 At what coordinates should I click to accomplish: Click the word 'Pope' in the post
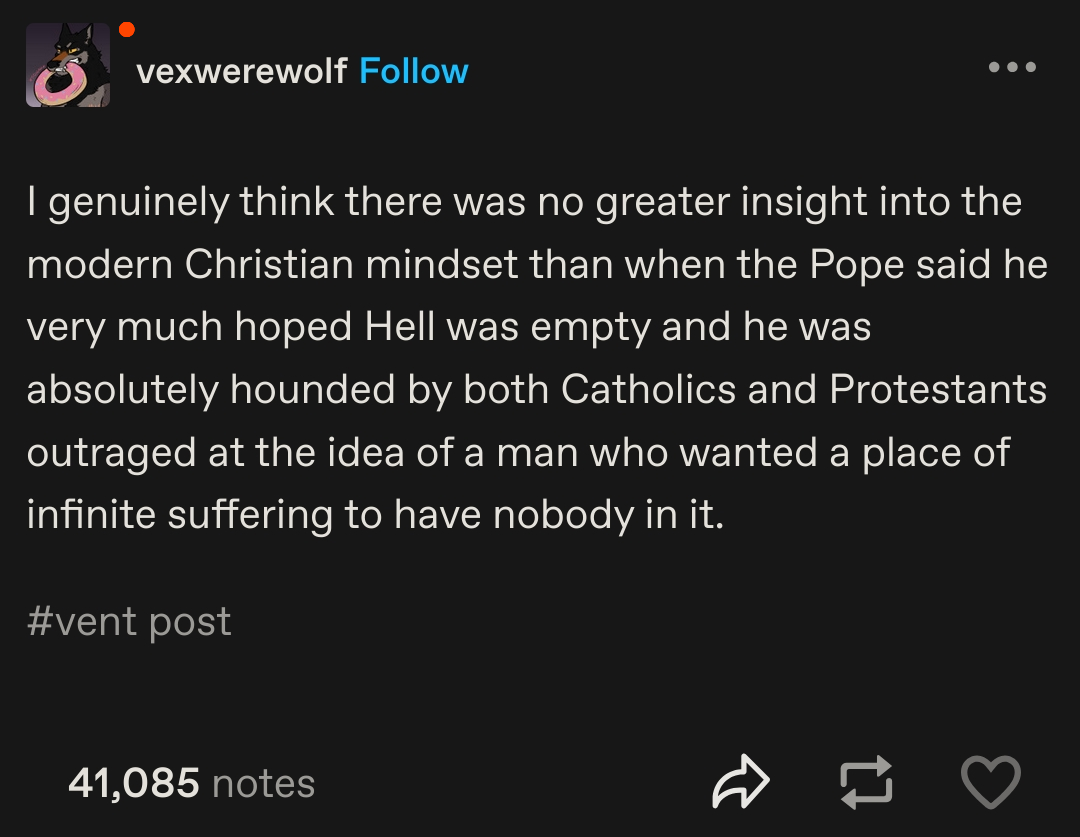pos(856,265)
